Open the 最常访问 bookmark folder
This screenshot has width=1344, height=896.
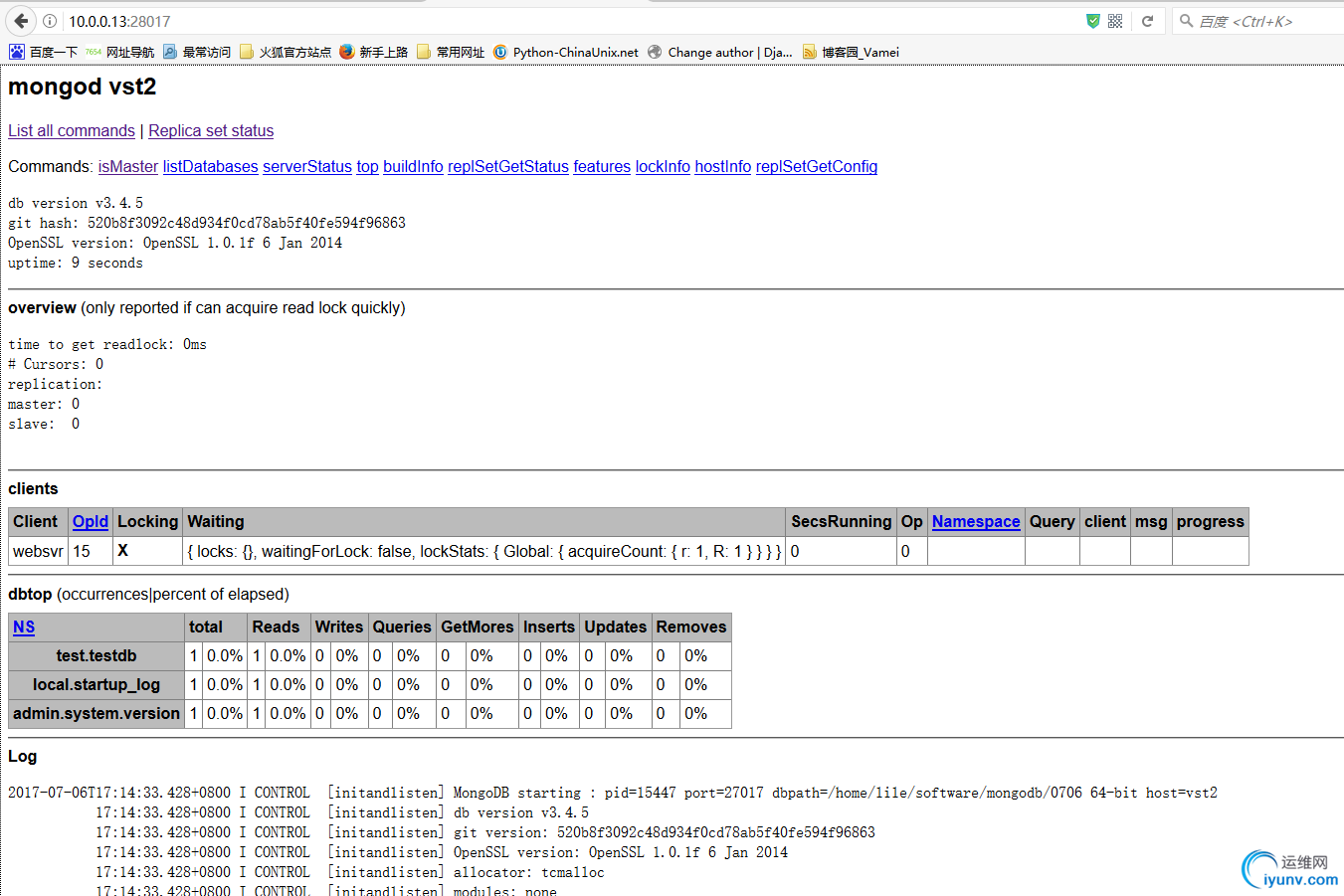point(197,52)
